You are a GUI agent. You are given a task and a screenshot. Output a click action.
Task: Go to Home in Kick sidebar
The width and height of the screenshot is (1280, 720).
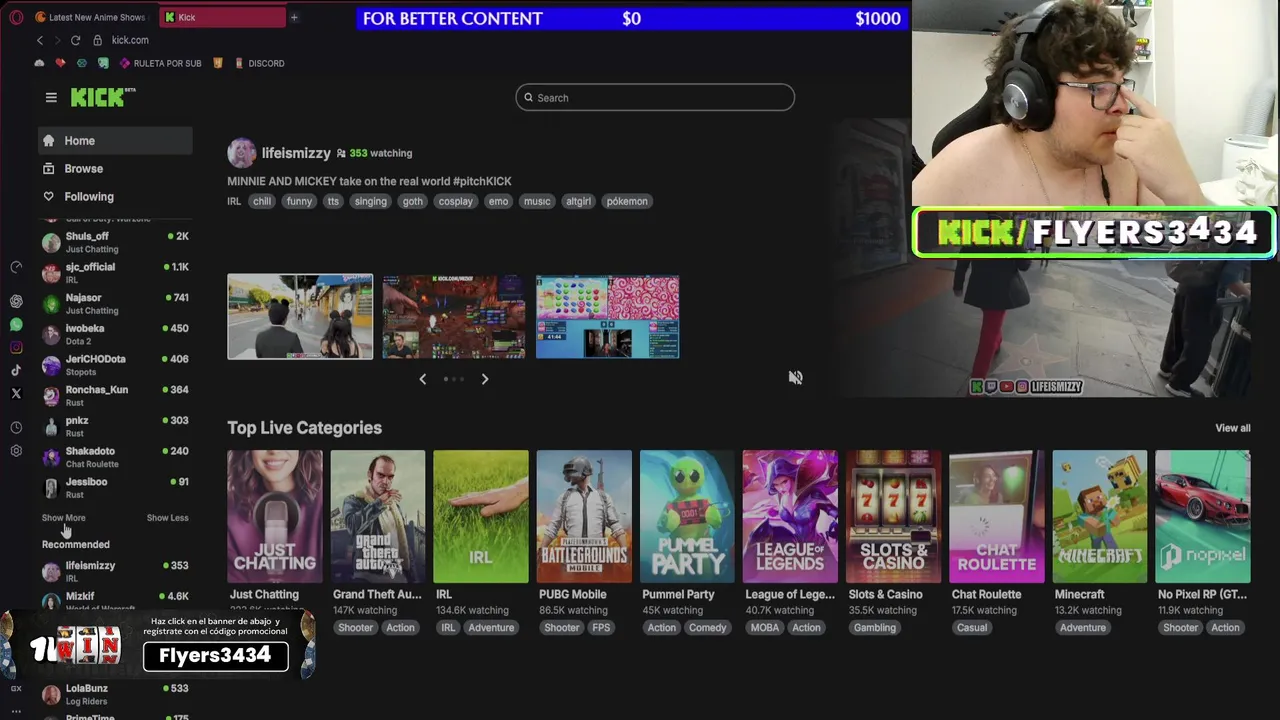click(115, 141)
